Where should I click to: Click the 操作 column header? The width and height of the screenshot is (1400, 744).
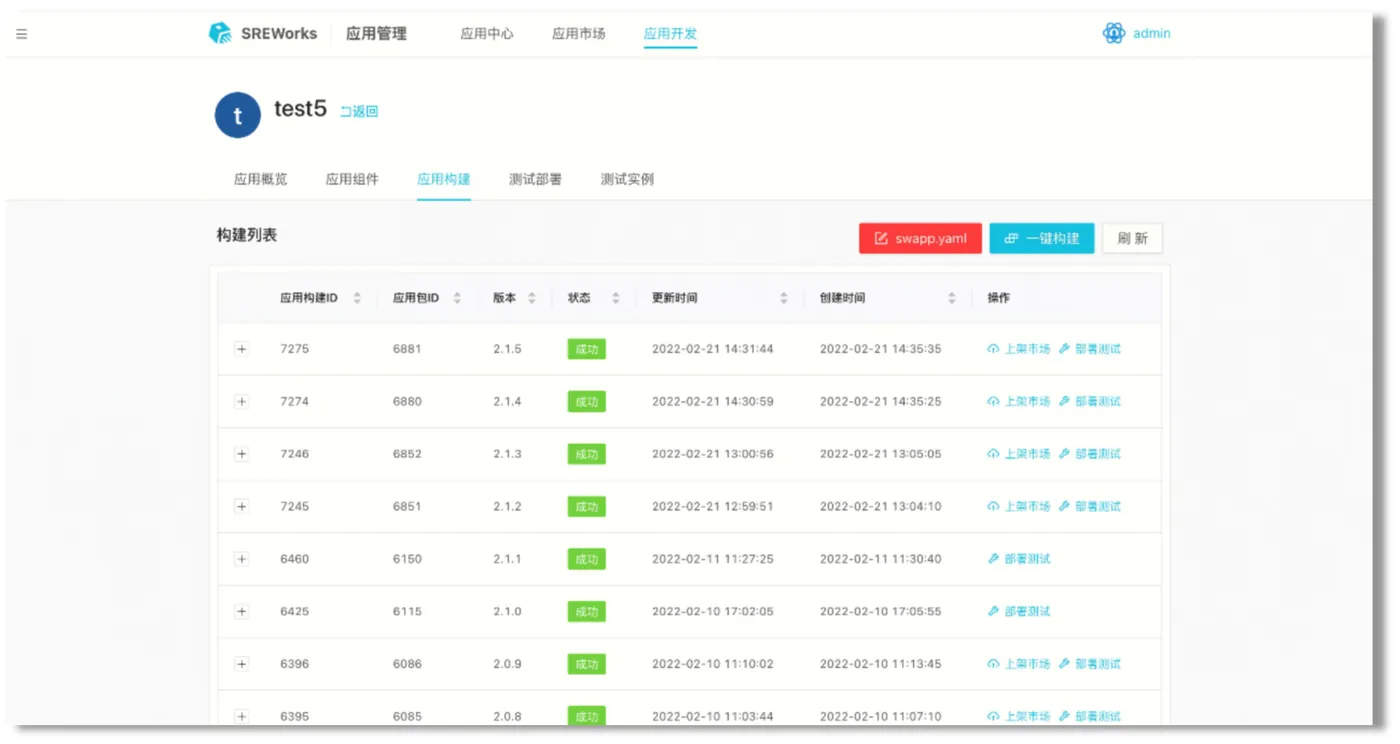(998, 298)
